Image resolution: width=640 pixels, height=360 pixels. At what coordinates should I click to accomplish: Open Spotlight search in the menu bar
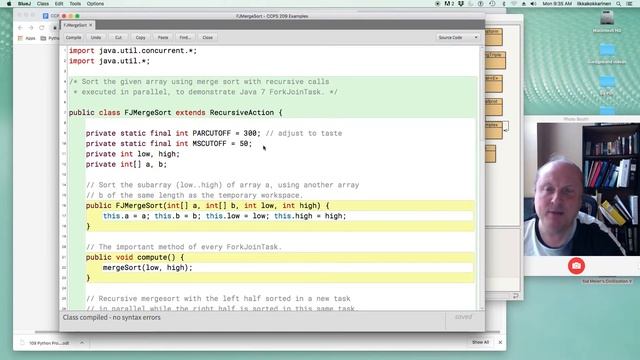pos(619,4)
